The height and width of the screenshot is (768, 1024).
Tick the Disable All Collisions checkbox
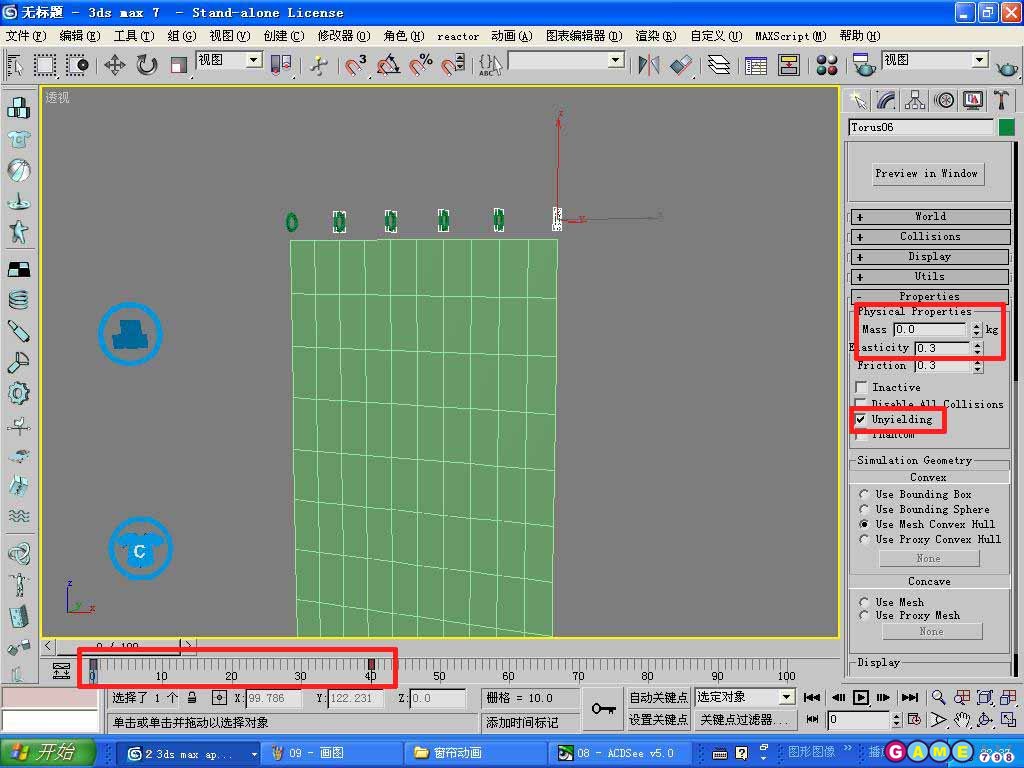tap(861, 404)
